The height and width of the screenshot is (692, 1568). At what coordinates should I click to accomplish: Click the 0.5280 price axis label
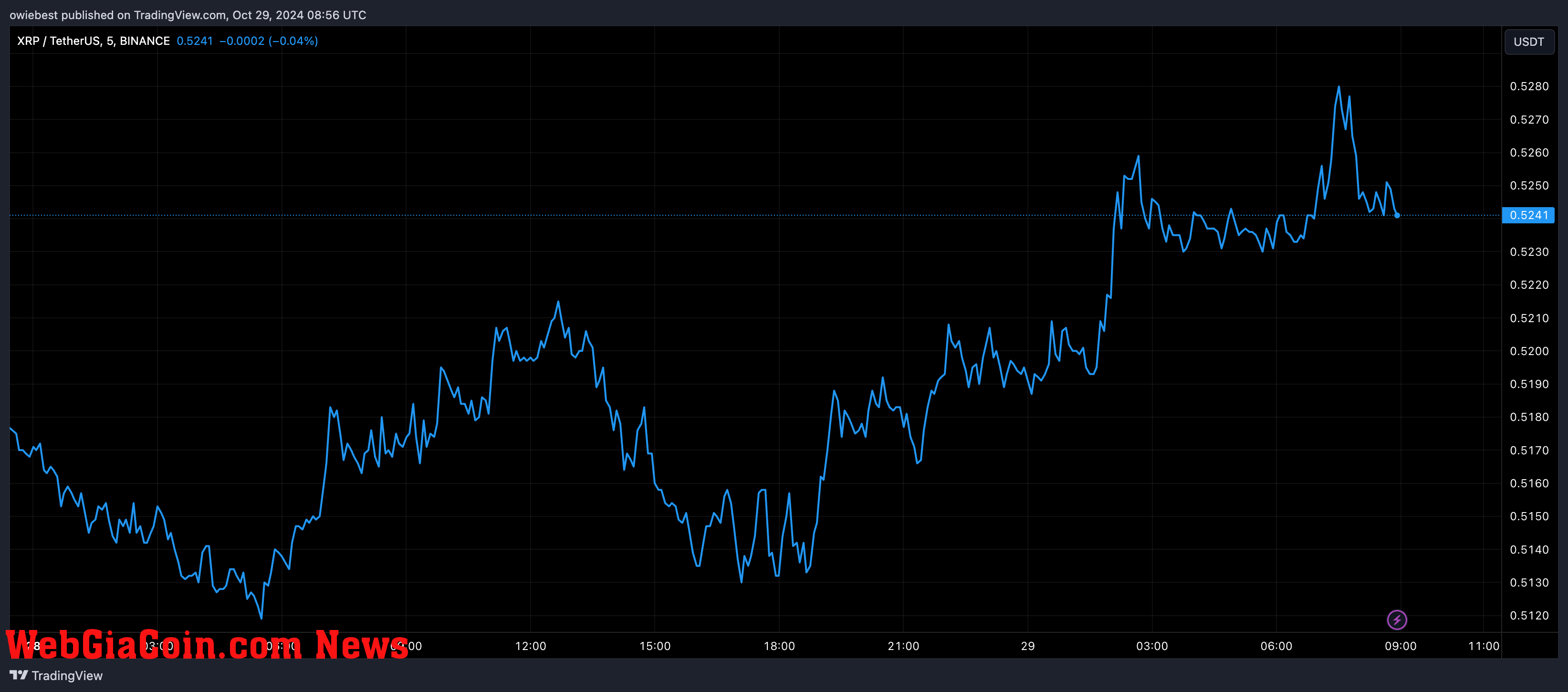(1529, 86)
